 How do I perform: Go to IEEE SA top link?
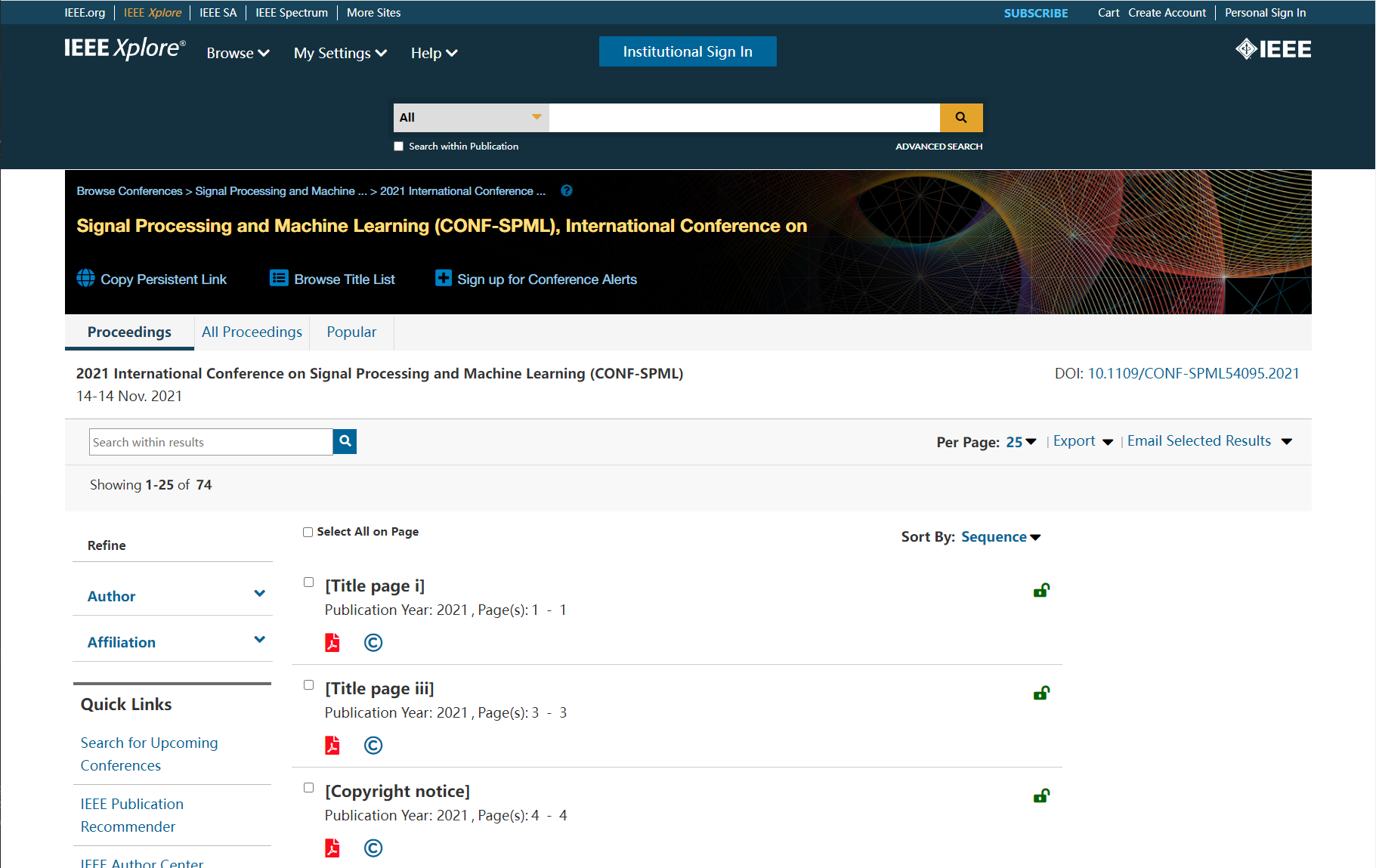[218, 13]
